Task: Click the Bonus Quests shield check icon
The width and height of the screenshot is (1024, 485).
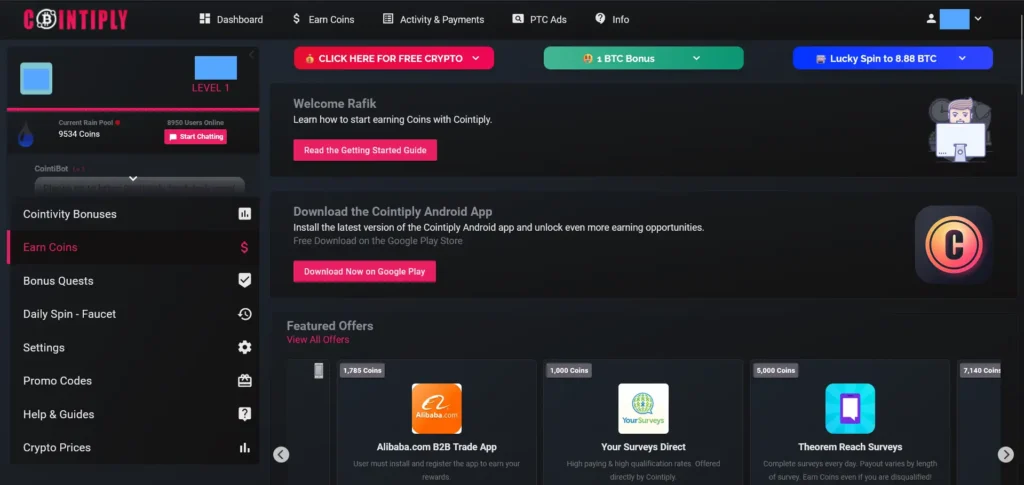Action: (245, 281)
